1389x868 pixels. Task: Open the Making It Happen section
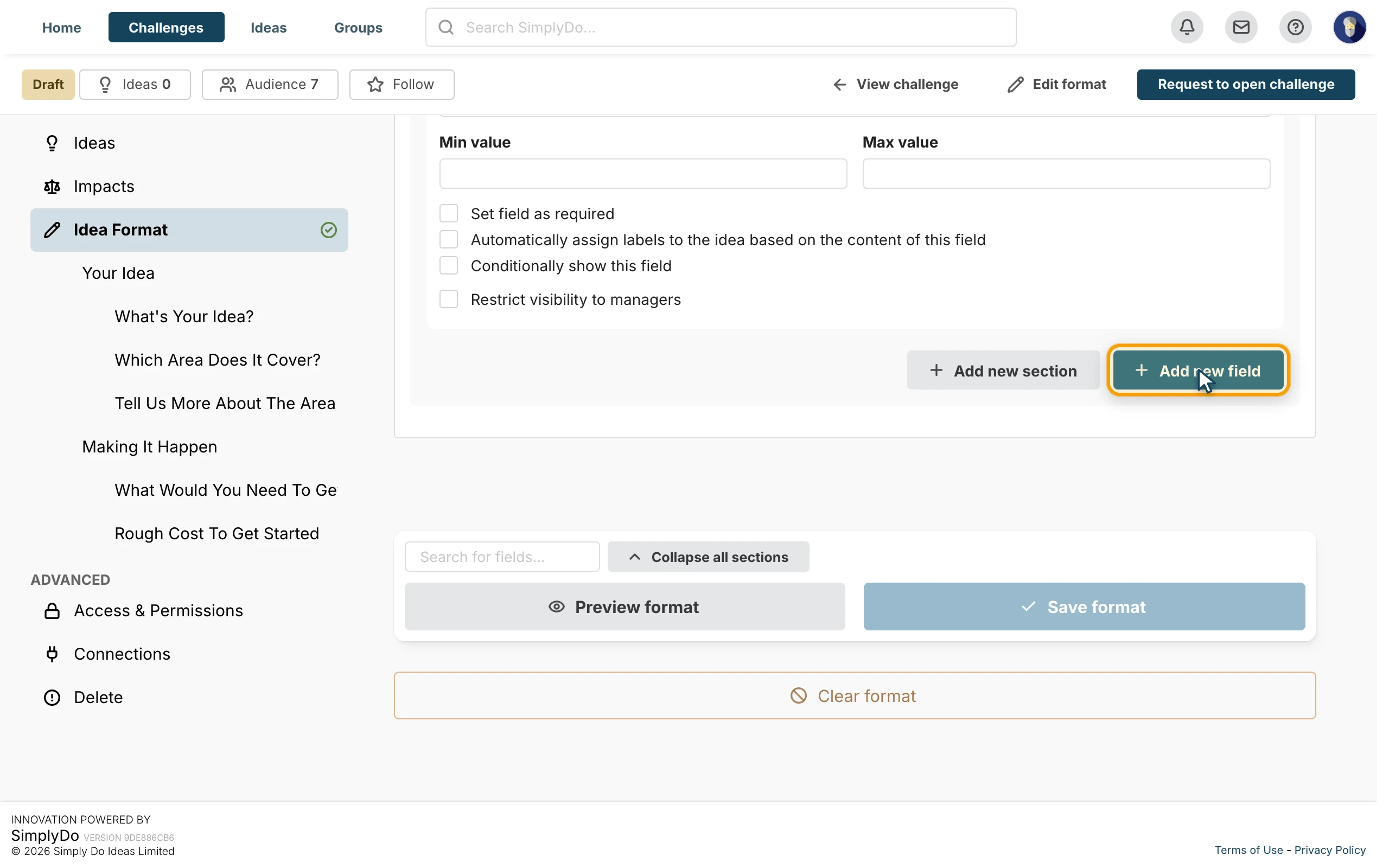pos(150,446)
